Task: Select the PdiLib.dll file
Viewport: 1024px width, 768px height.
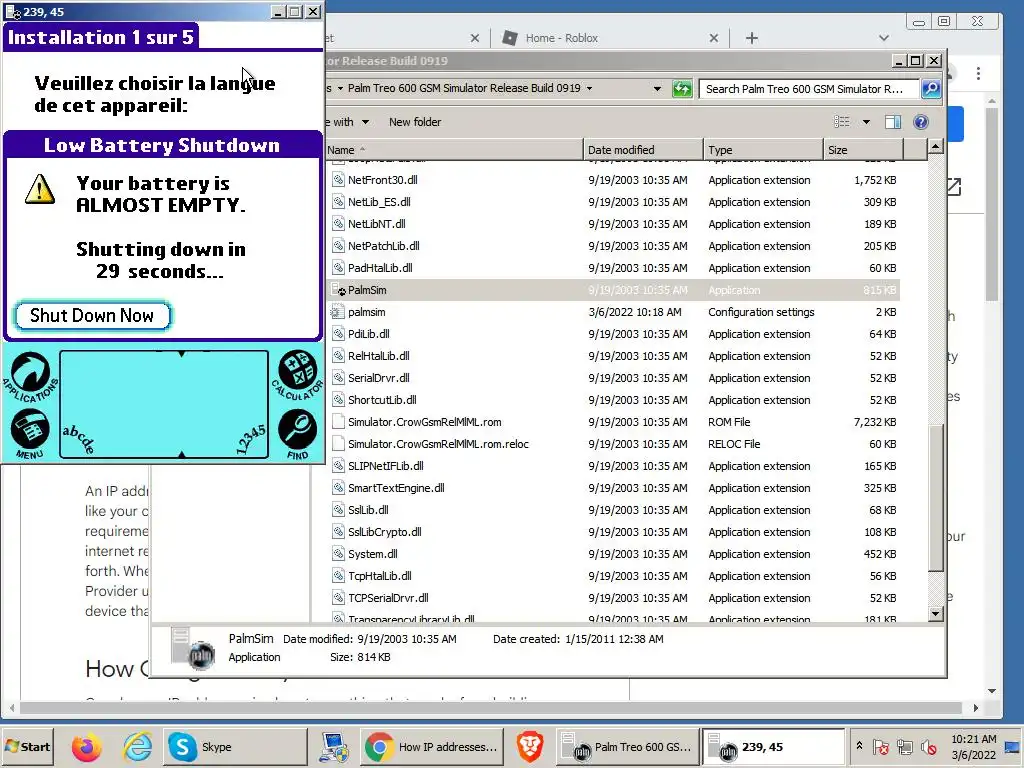Action: pyautogui.click(x=368, y=334)
